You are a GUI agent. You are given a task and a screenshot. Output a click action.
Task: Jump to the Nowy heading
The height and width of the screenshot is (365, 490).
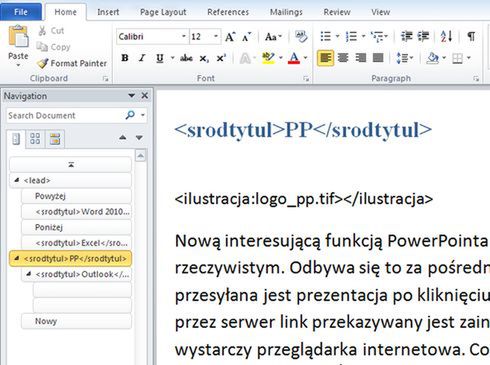tap(77, 321)
